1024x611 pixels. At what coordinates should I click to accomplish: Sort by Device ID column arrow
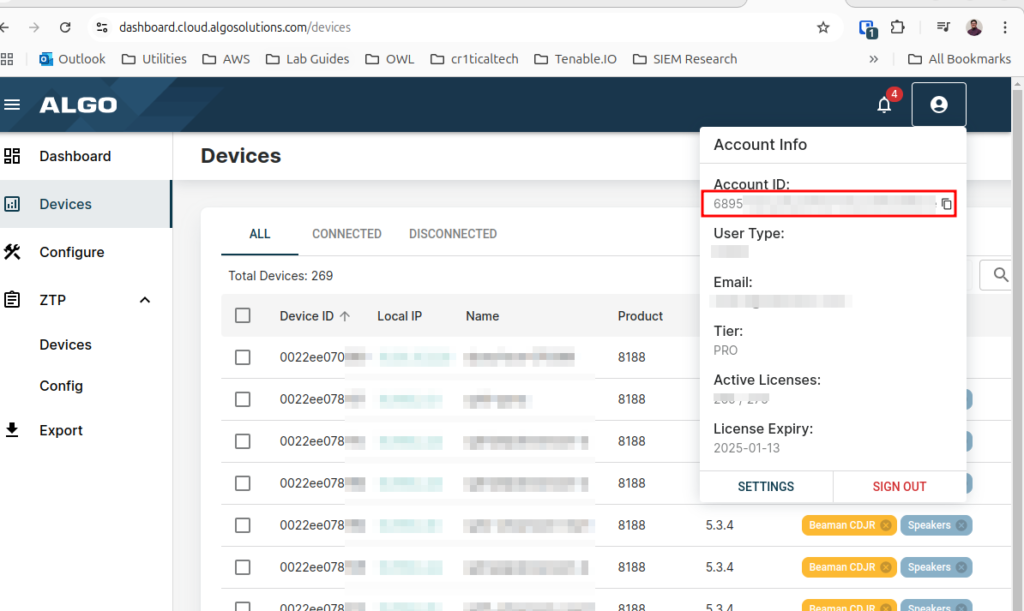(345, 316)
